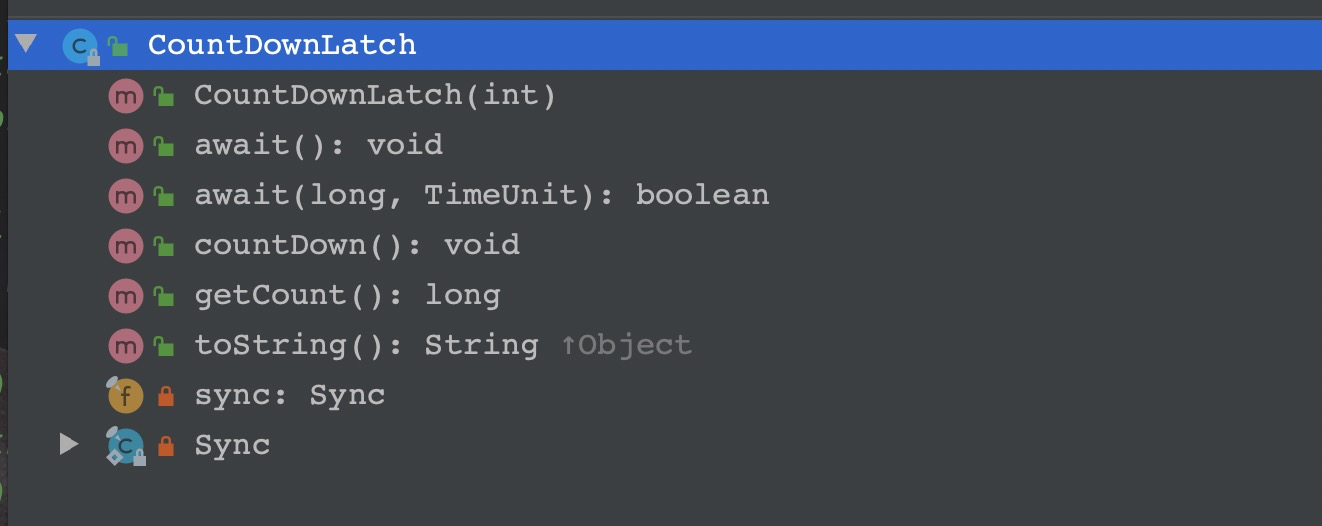Click the field icon beside sync: Sync
Image resolution: width=1322 pixels, height=526 pixels.
(125, 396)
